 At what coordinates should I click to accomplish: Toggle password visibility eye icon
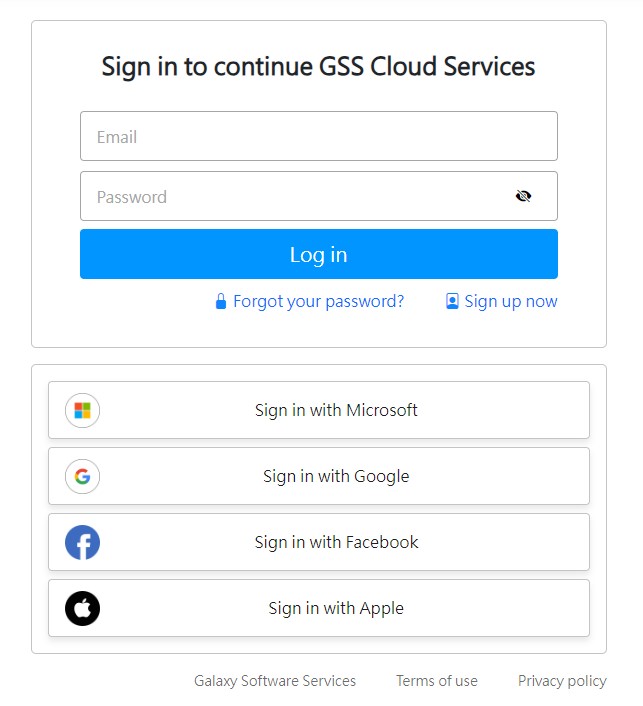point(523,196)
